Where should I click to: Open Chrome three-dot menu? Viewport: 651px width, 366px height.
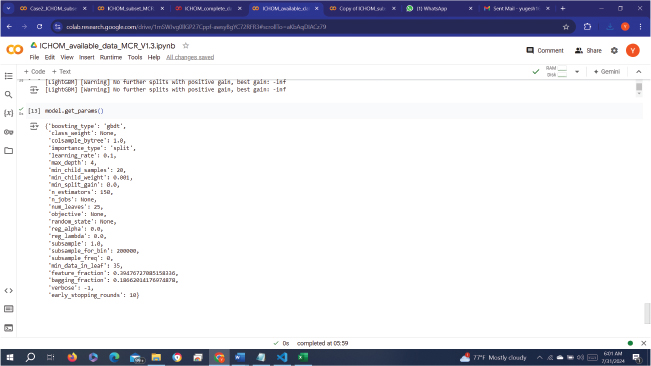[x=641, y=27]
